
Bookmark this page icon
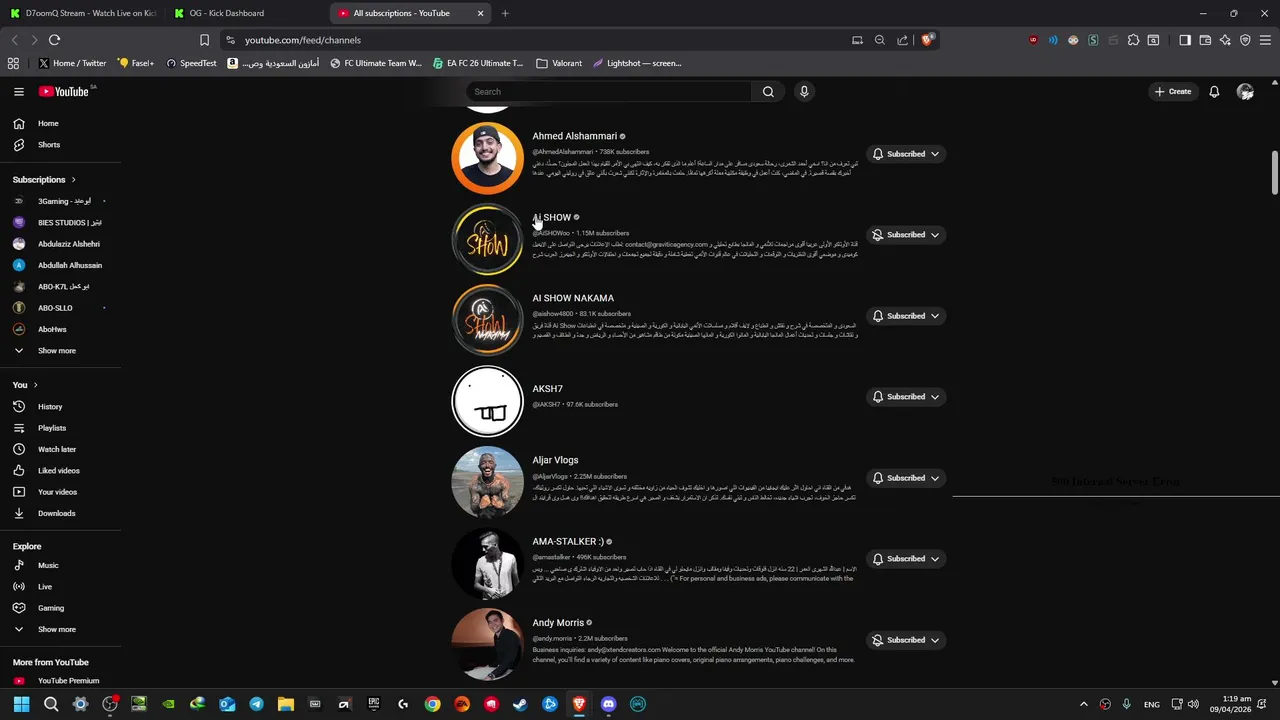tap(204, 40)
